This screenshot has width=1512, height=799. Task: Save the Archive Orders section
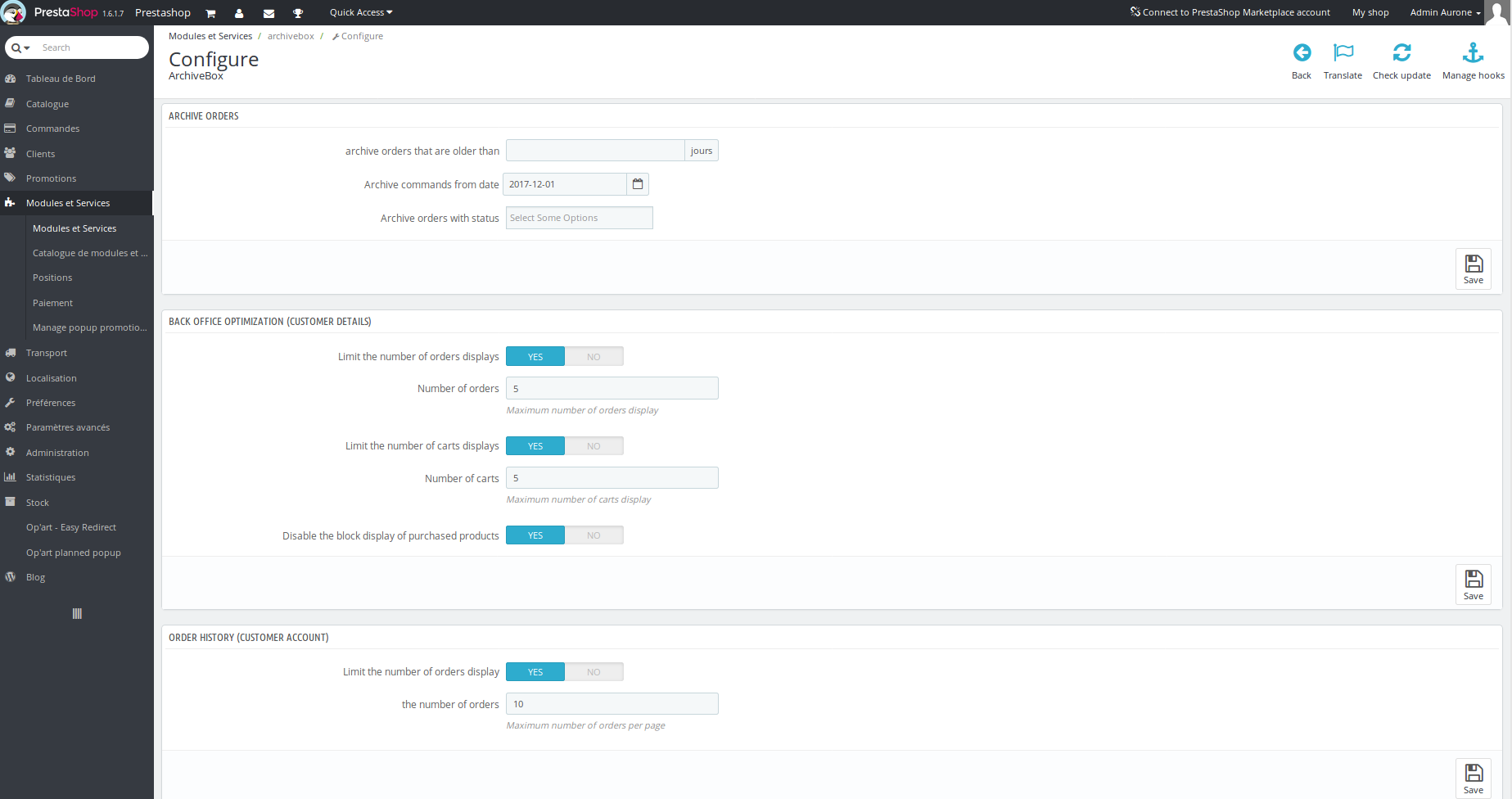point(1474,269)
